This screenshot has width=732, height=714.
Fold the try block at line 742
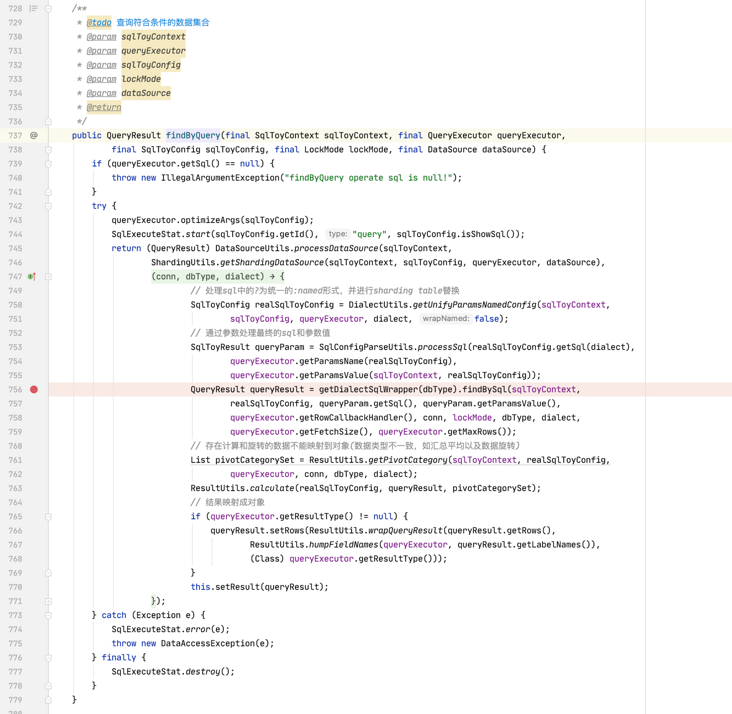pos(48,206)
